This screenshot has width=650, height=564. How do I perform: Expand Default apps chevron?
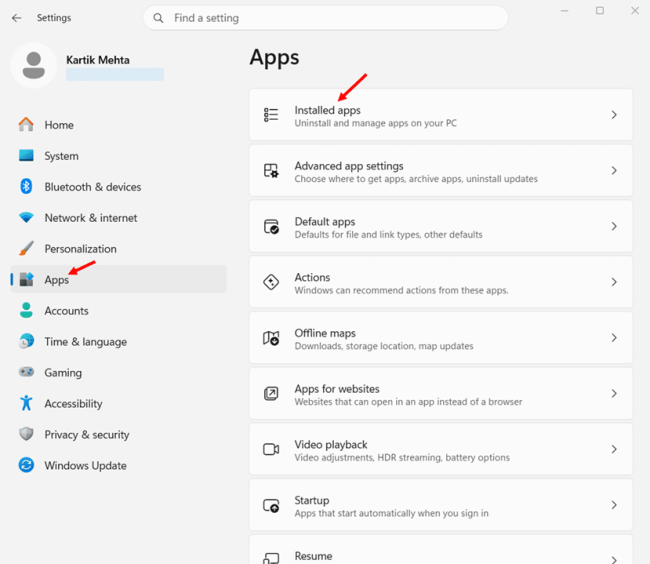614,226
